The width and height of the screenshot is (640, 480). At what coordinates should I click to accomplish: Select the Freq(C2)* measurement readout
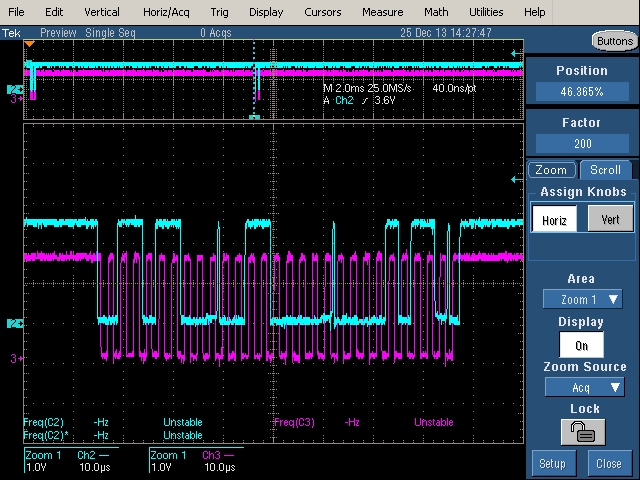pyautogui.click(x=113, y=435)
